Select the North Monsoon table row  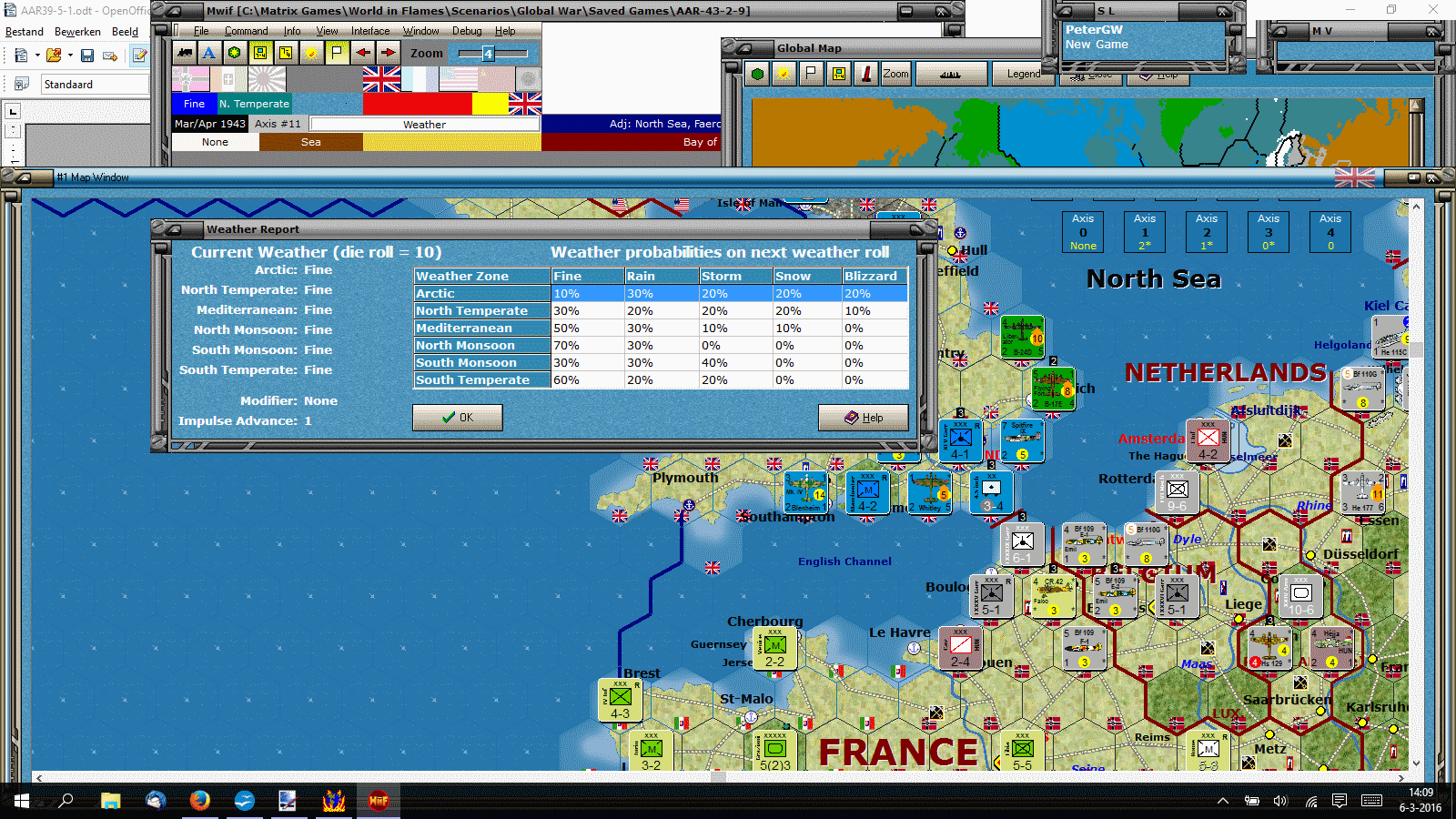tap(661, 345)
